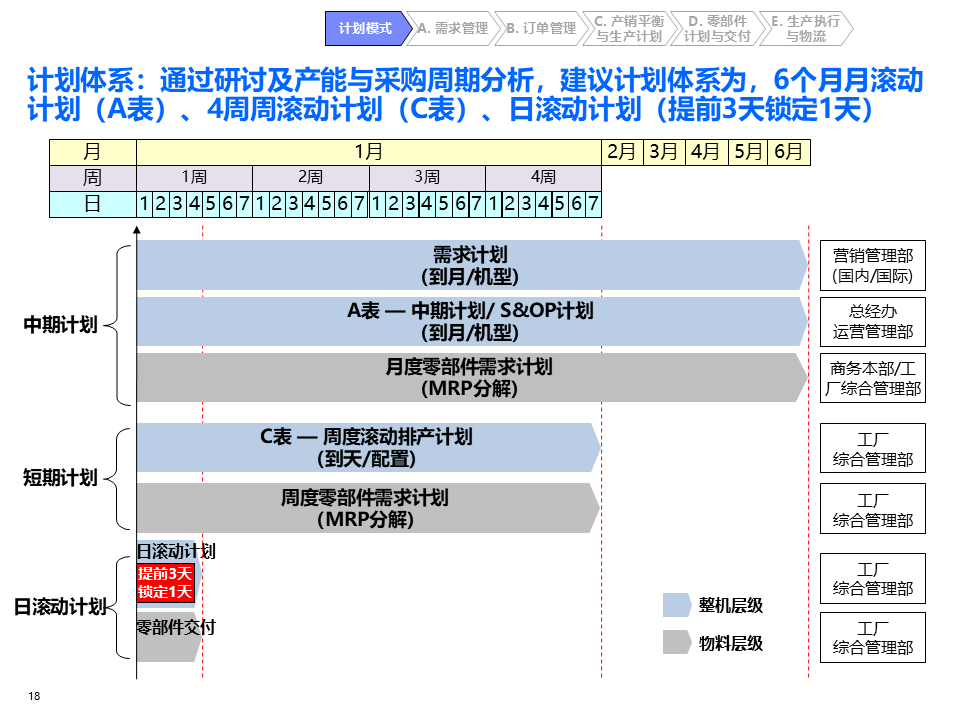Click the 总经办 运营管理部 box
The width and height of the screenshot is (960, 720).
[872, 322]
